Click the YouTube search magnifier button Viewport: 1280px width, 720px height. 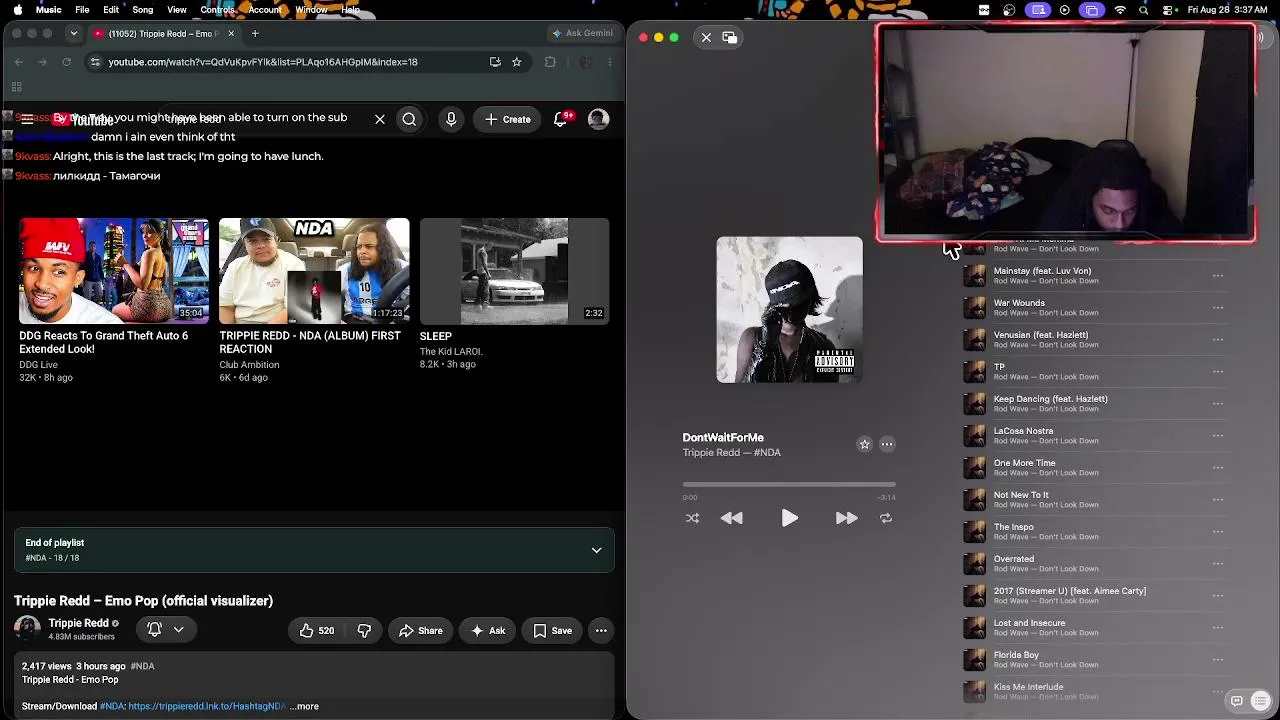click(409, 119)
